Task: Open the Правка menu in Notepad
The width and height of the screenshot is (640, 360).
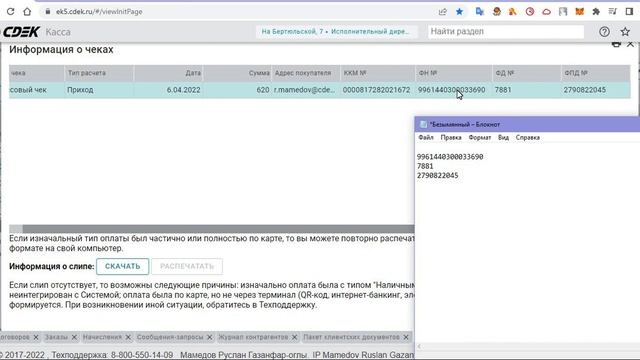Action: 451,138
